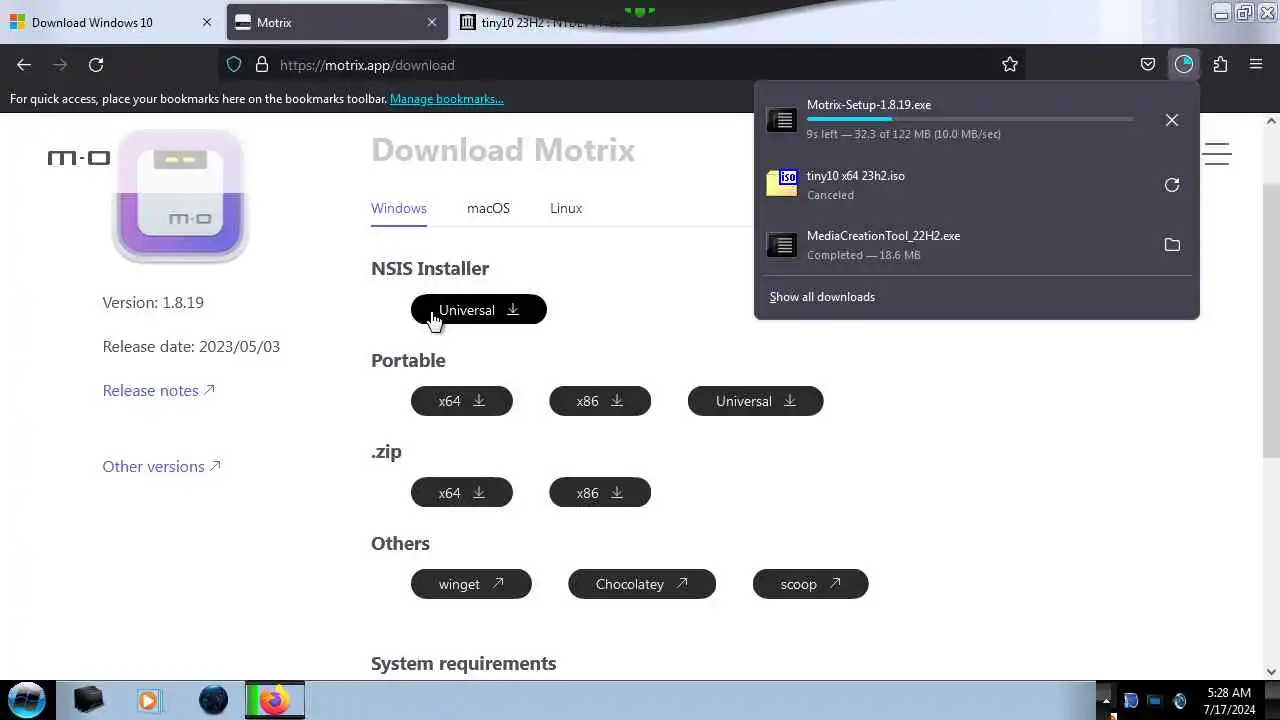Open the Pocket save icon
1280x720 pixels.
[1148, 64]
